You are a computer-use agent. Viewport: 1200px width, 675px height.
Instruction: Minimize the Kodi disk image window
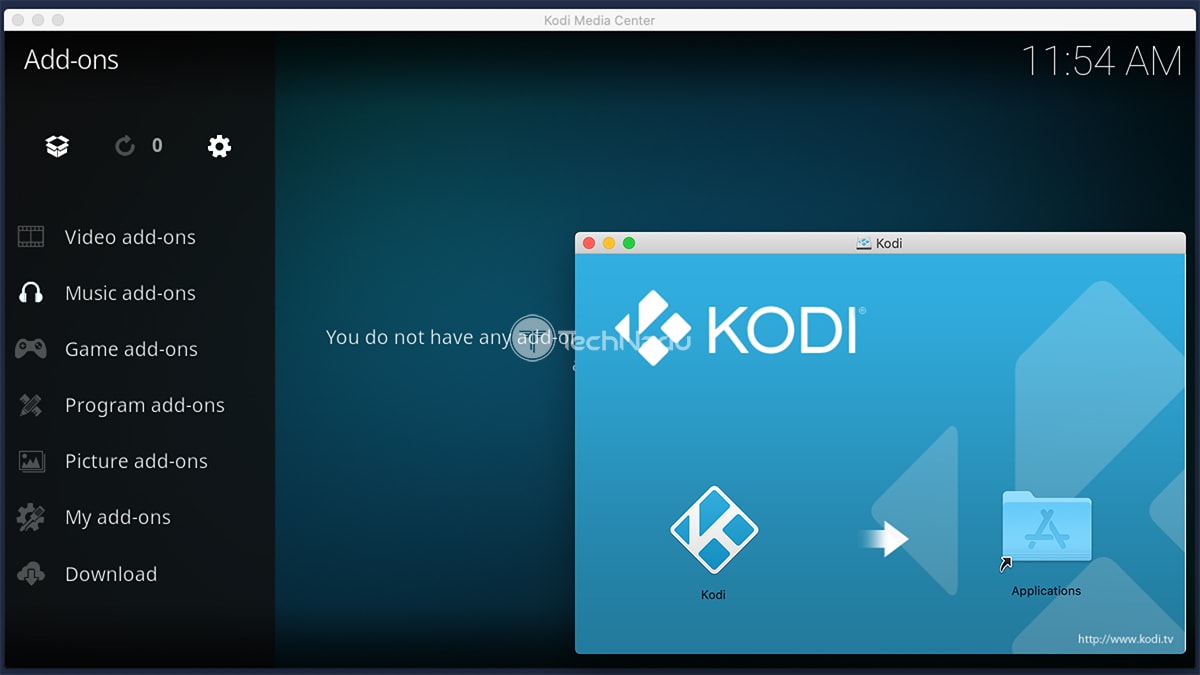tap(609, 243)
